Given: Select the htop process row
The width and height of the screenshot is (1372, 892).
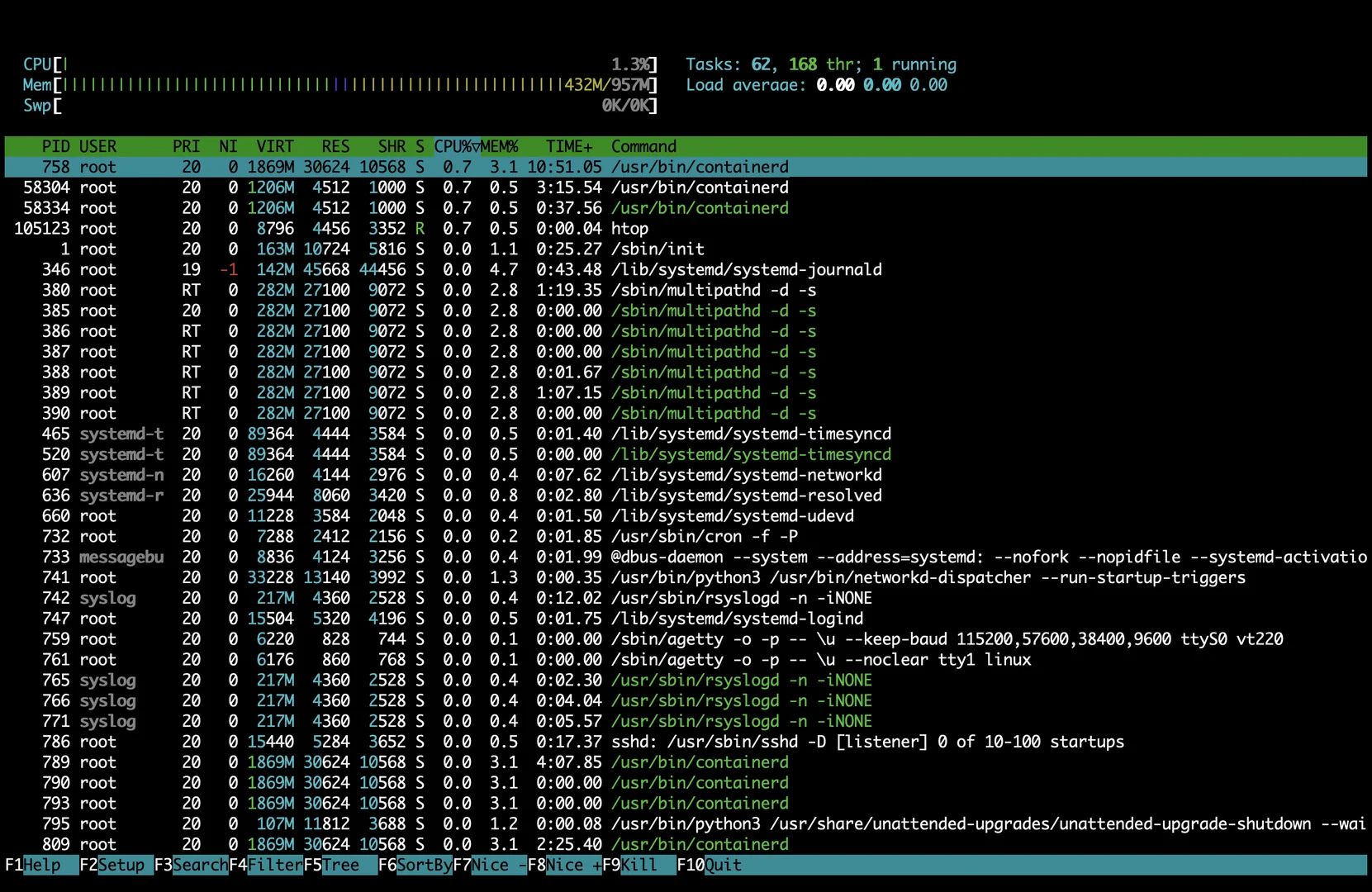Looking at the screenshot, I should tap(686, 229).
